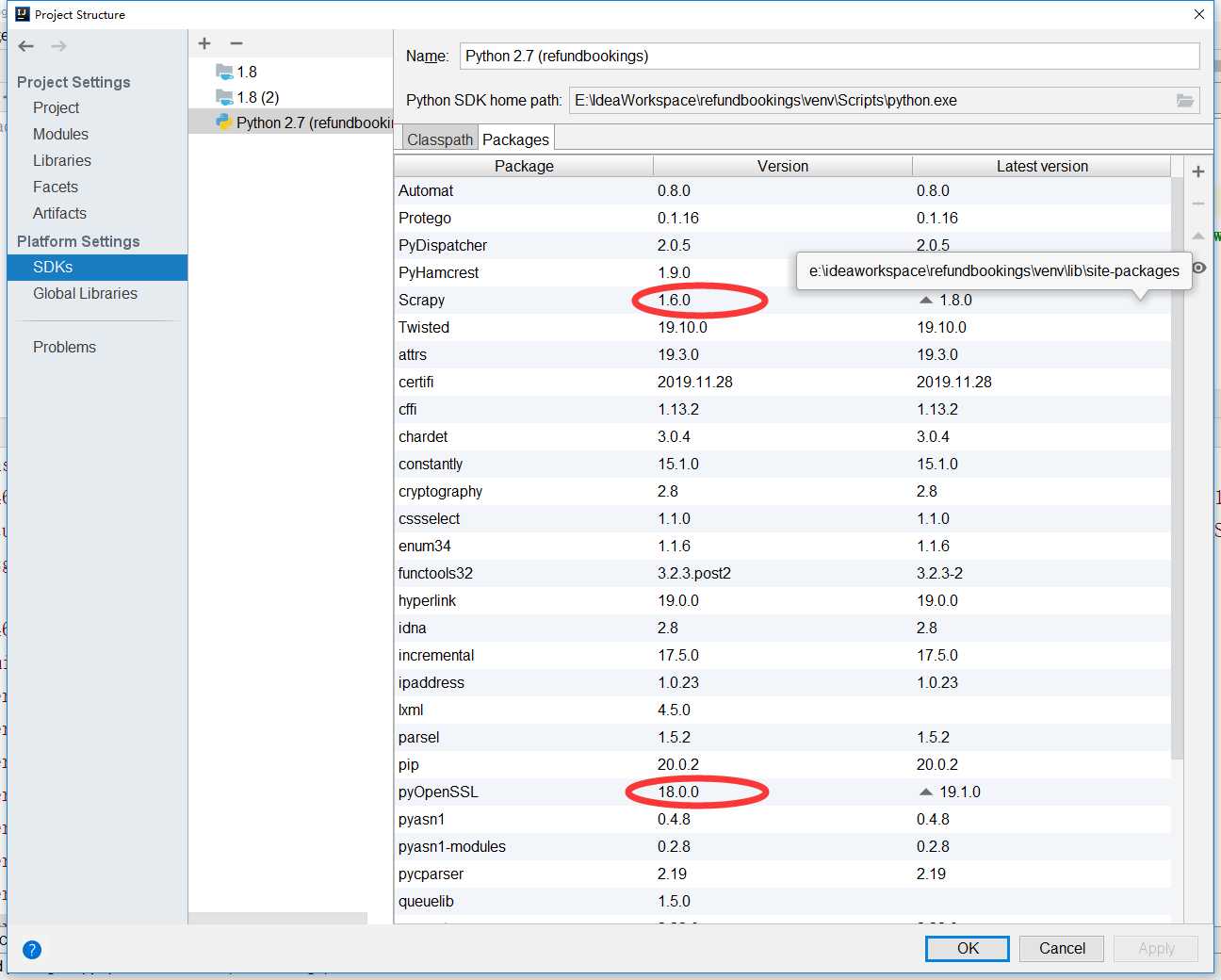This screenshot has width=1221, height=980.
Task: Switch to the Packages tab
Action: click(x=515, y=139)
